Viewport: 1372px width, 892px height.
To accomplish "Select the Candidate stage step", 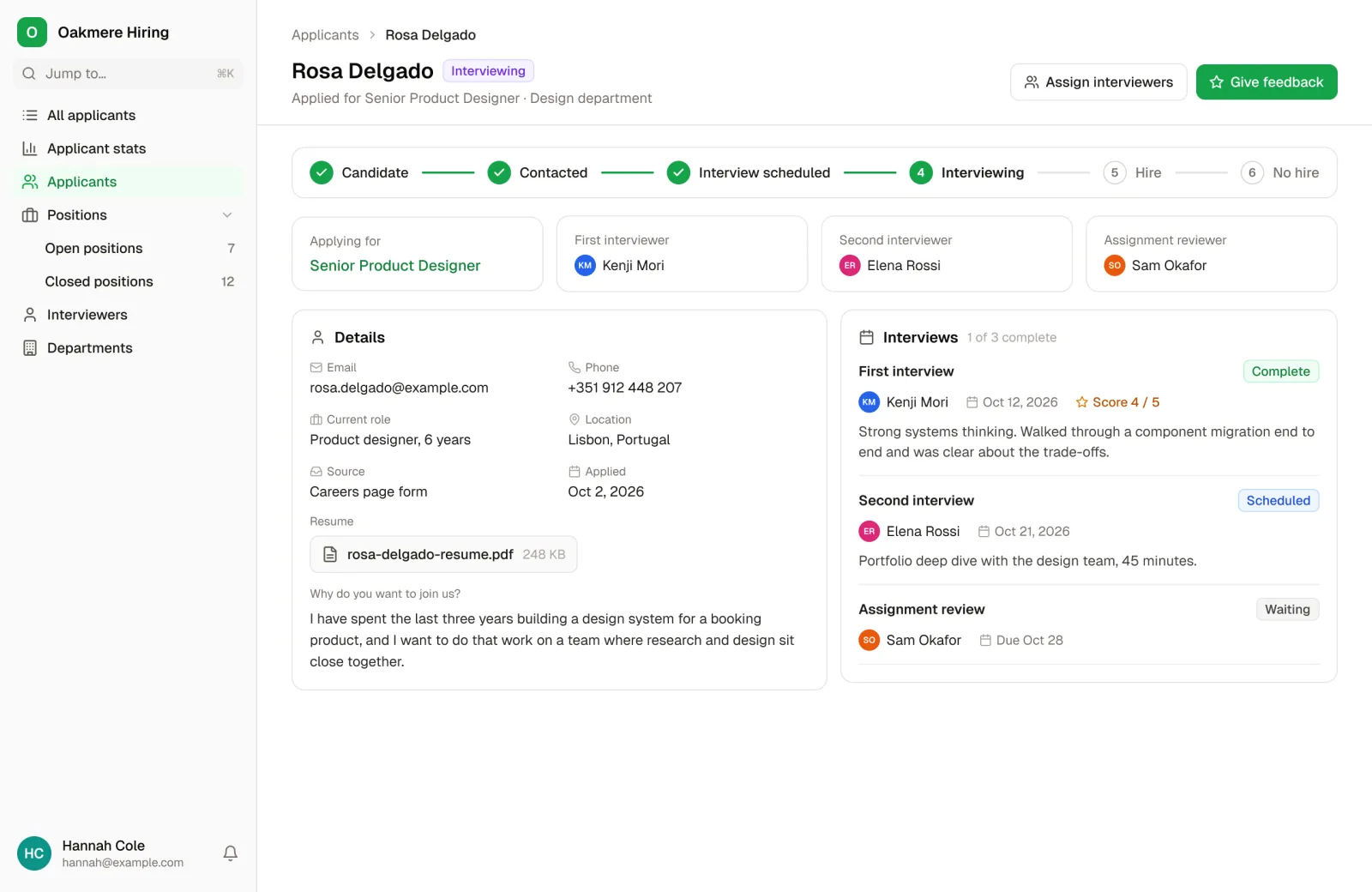I will tap(359, 173).
